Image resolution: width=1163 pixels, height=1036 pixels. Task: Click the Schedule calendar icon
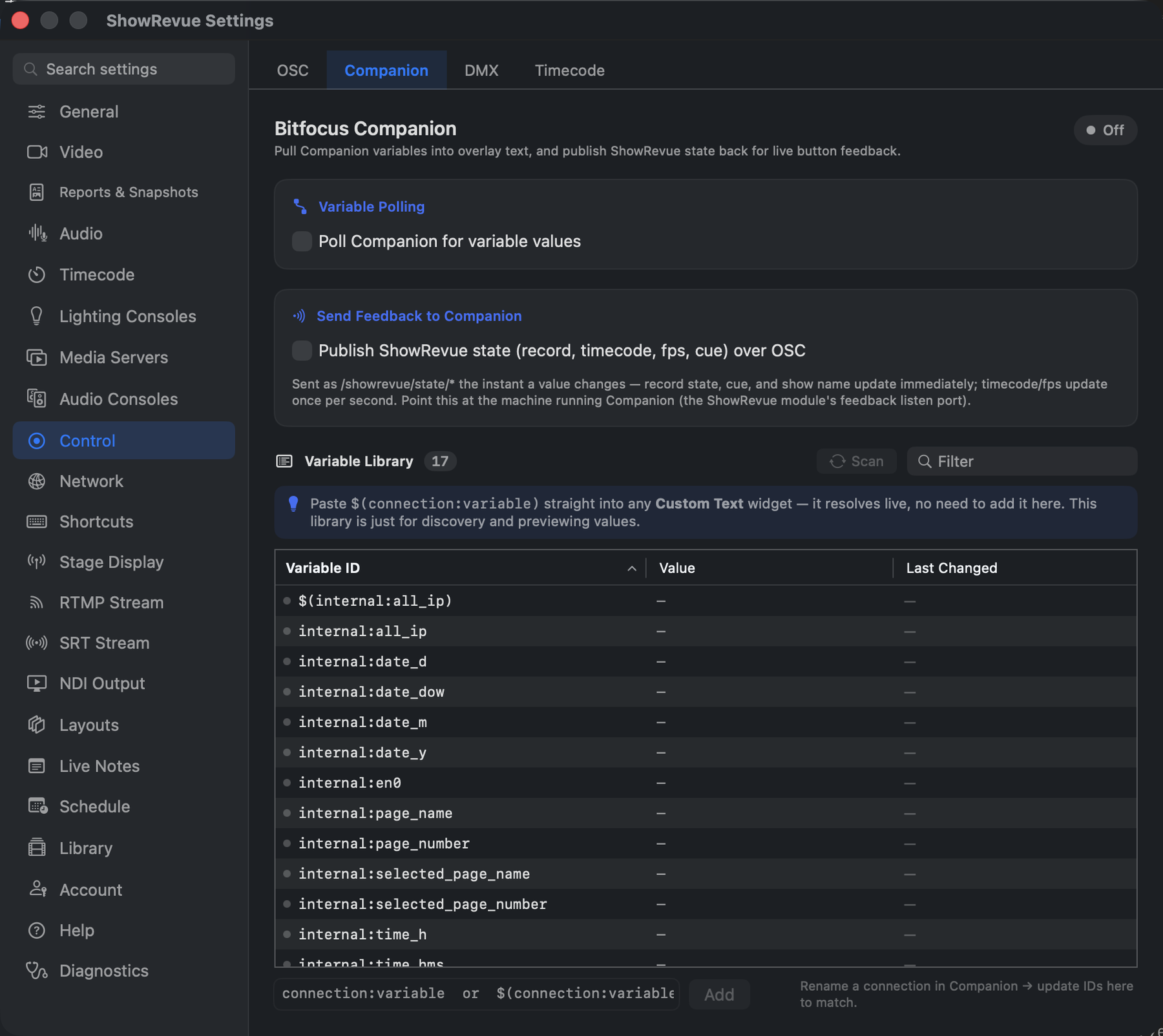point(37,807)
